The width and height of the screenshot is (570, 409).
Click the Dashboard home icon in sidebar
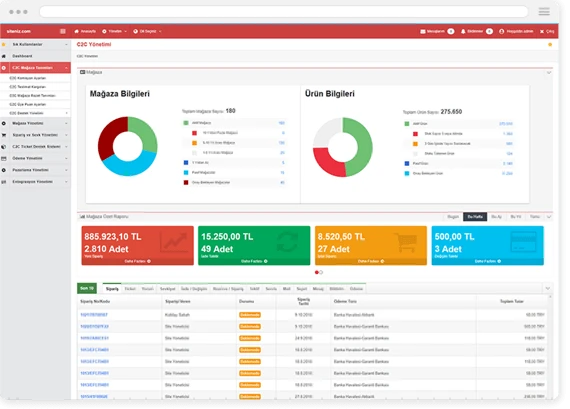pyautogui.click(x=4, y=56)
